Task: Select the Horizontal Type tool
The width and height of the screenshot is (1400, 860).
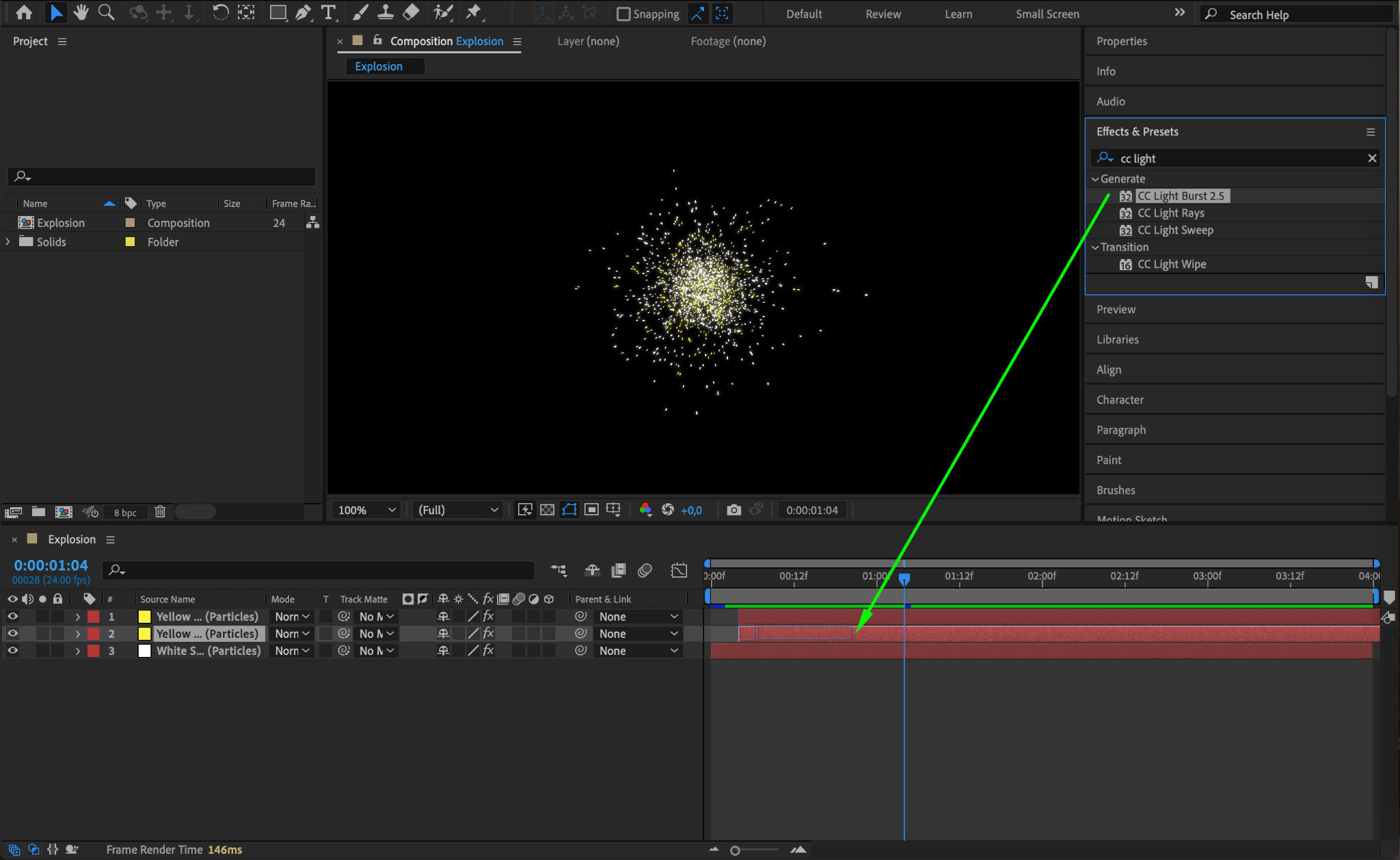Action: pos(329,12)
